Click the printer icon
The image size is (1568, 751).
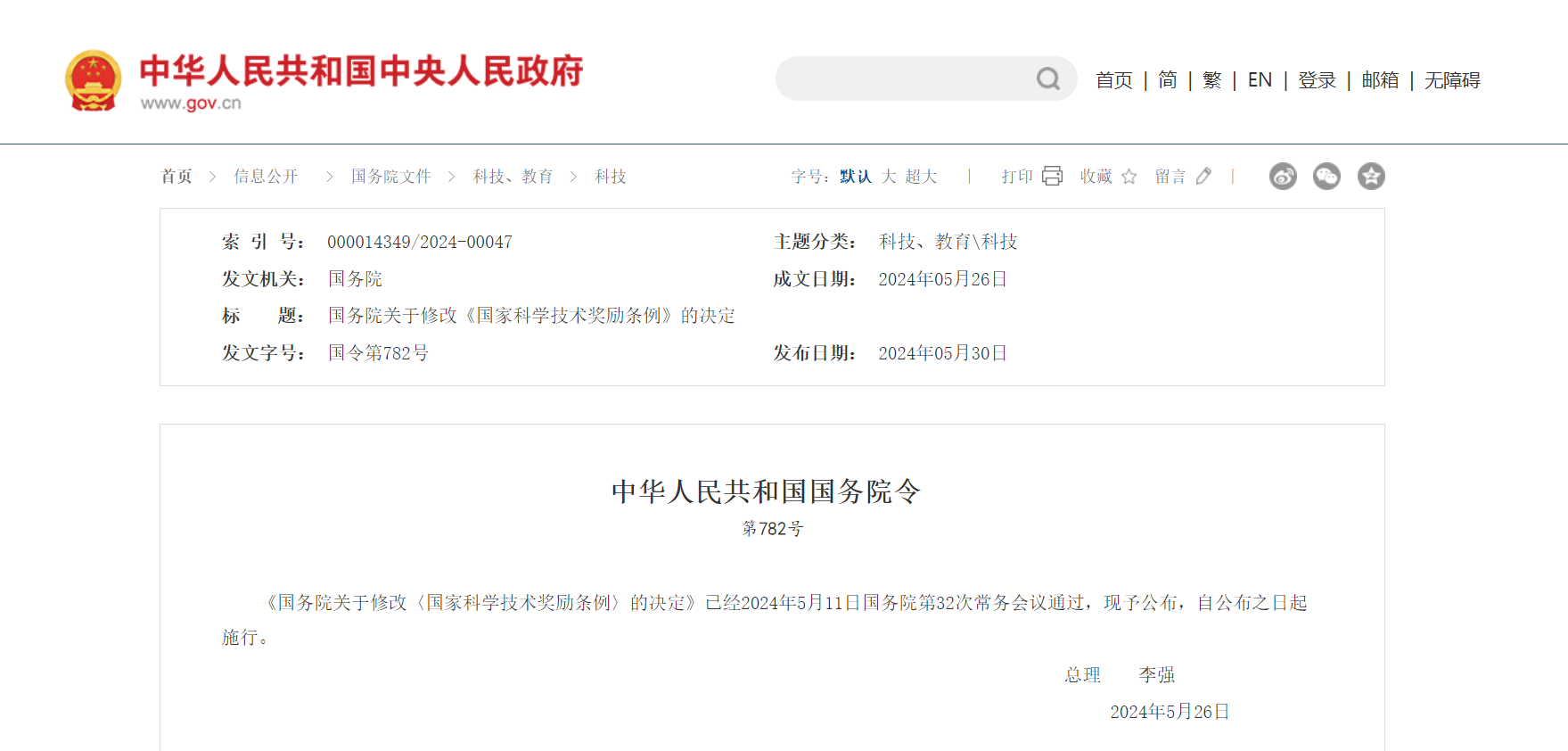(x=1052, y=176)
